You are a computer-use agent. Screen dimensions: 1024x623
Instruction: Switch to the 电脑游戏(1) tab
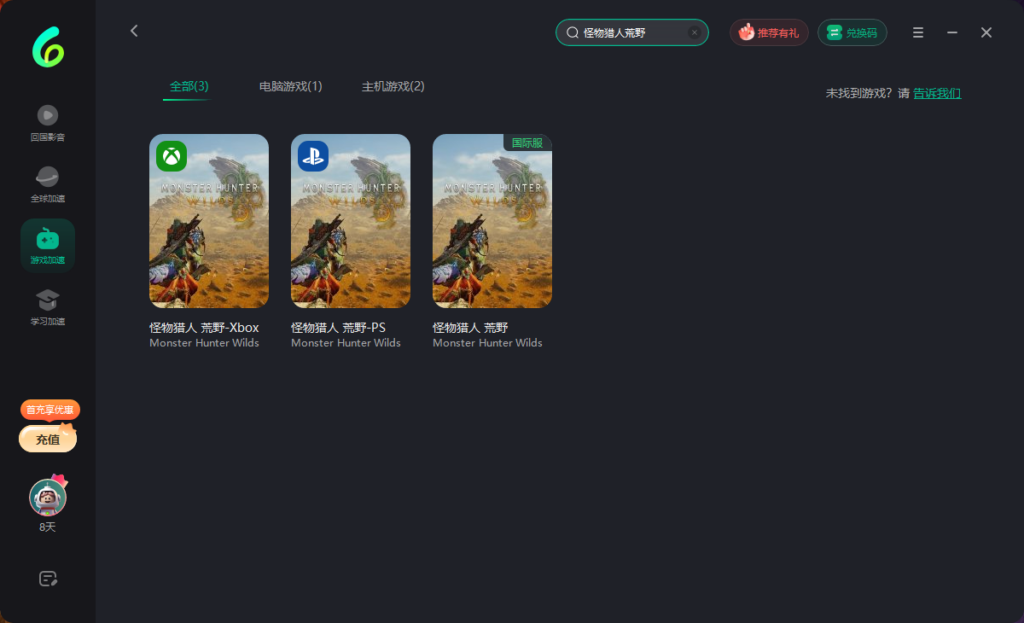[x=290, y=87]
